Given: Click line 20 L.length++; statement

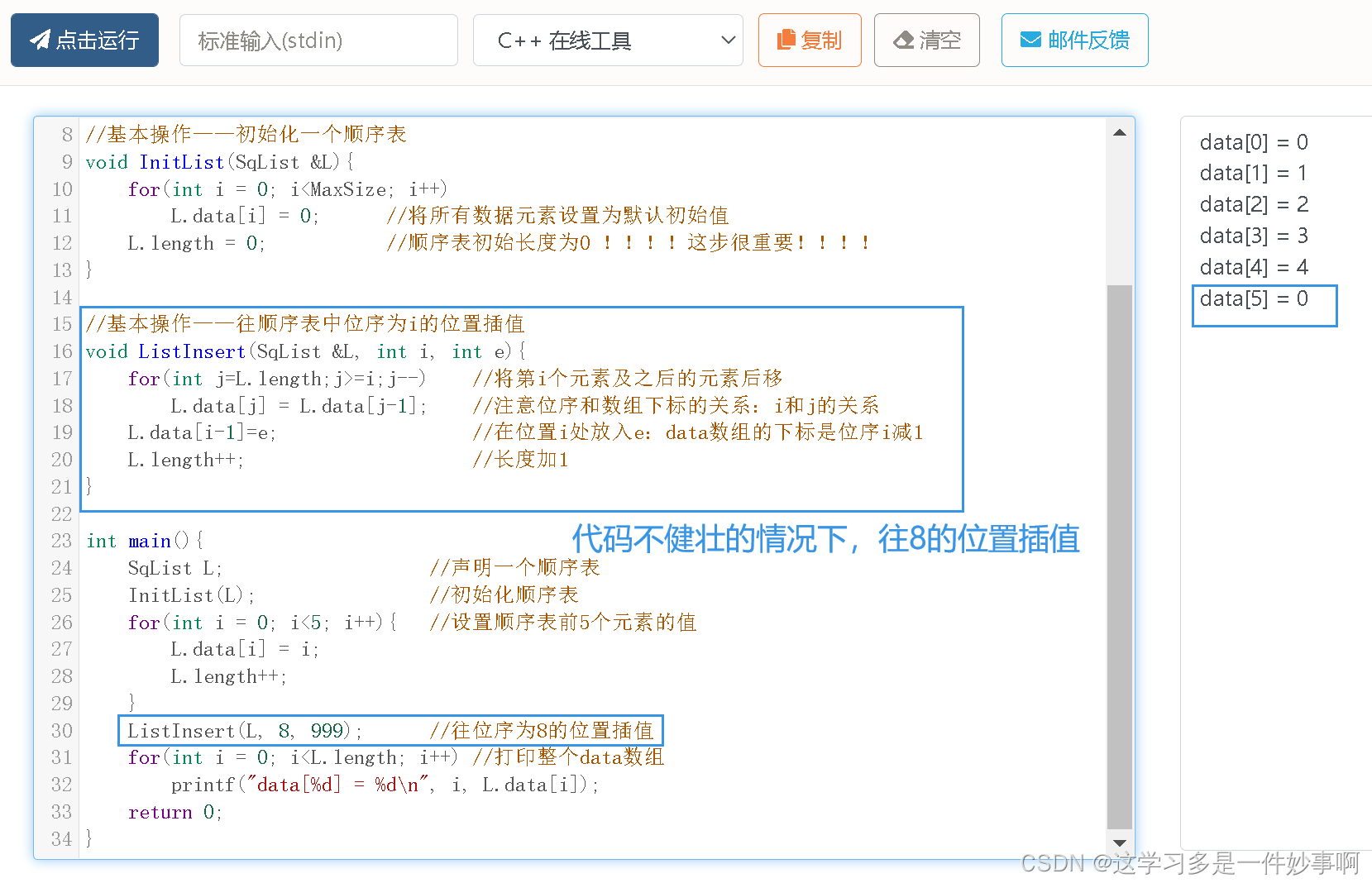Looking at the screenshot, I should [186, 460].
